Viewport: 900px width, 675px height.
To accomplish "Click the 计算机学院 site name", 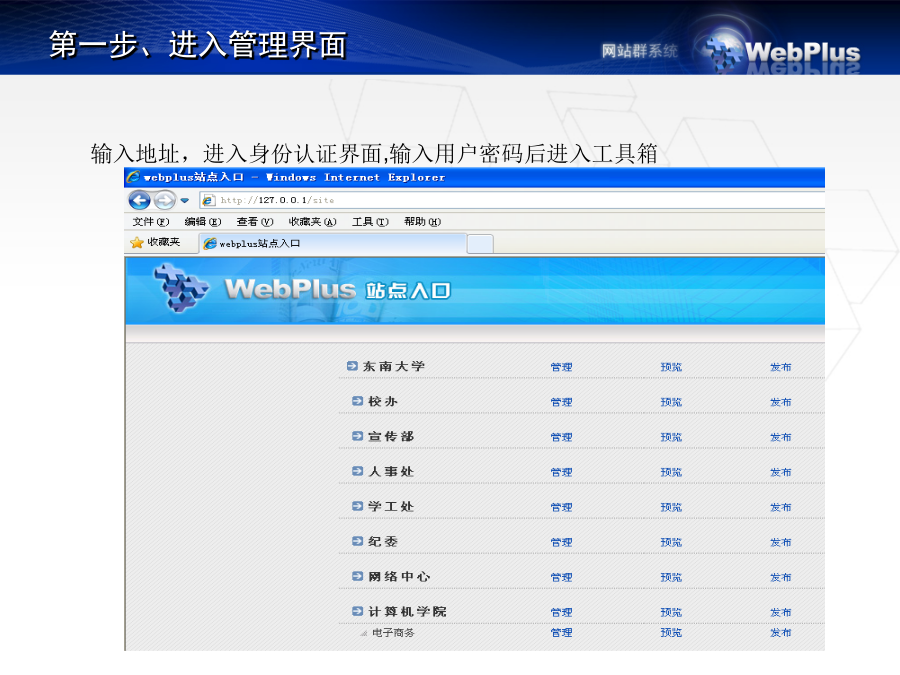I will point(407,611).
